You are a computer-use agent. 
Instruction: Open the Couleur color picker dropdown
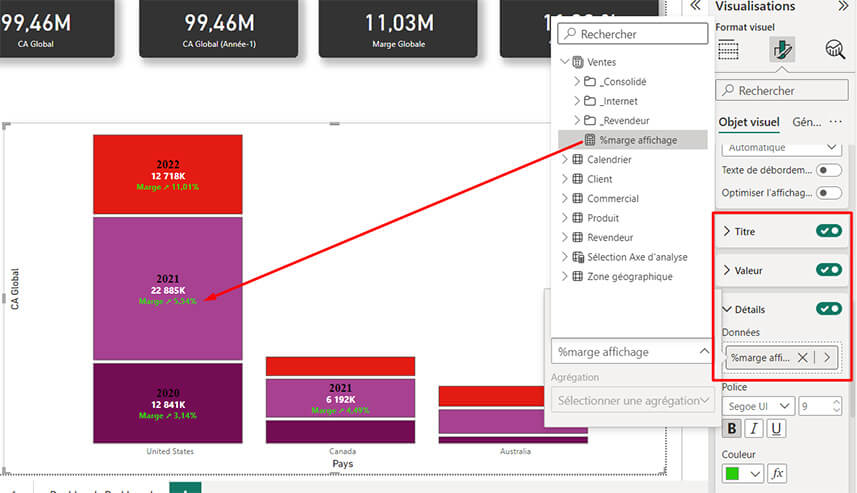755,474
